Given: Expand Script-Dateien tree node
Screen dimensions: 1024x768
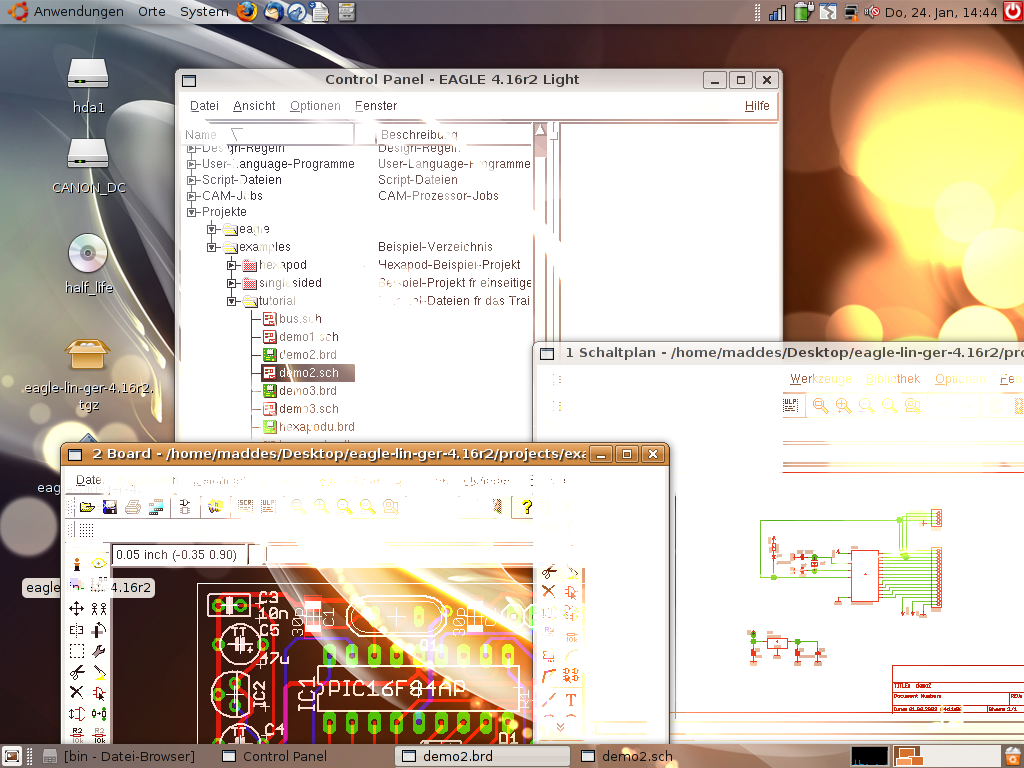Looking at the screenshot, I should pyautogui.click(x=192, y=180).
